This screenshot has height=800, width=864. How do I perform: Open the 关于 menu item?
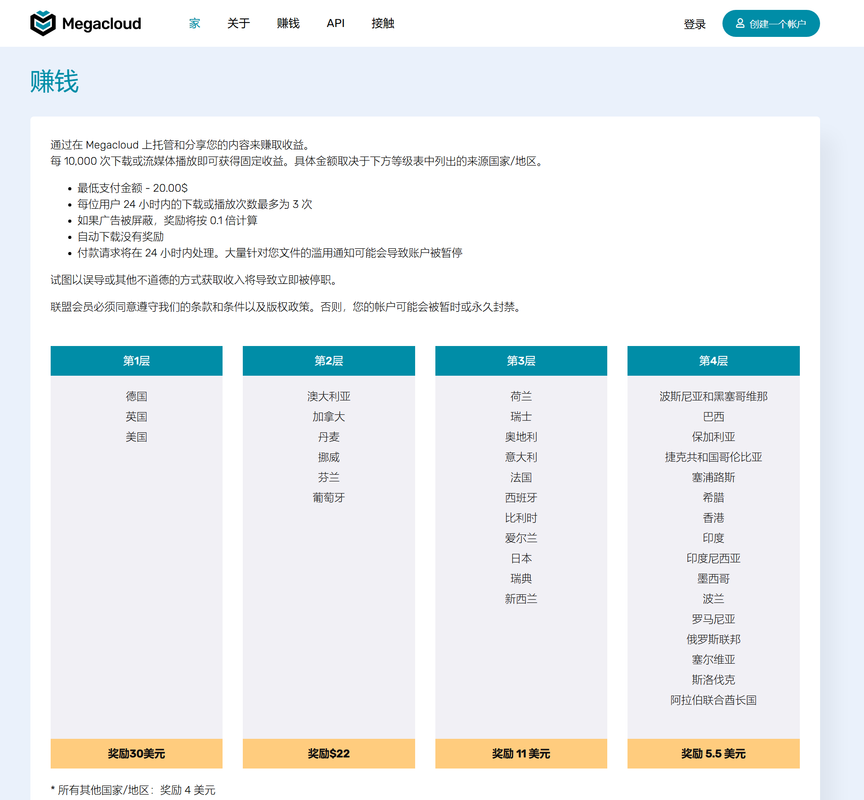[239, 23]
